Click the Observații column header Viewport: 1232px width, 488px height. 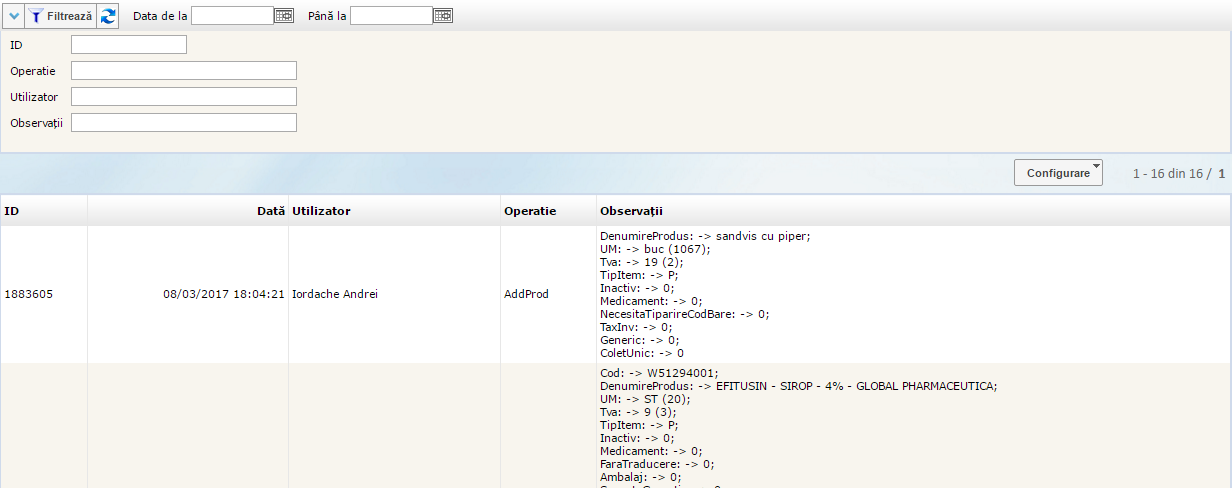630,211
